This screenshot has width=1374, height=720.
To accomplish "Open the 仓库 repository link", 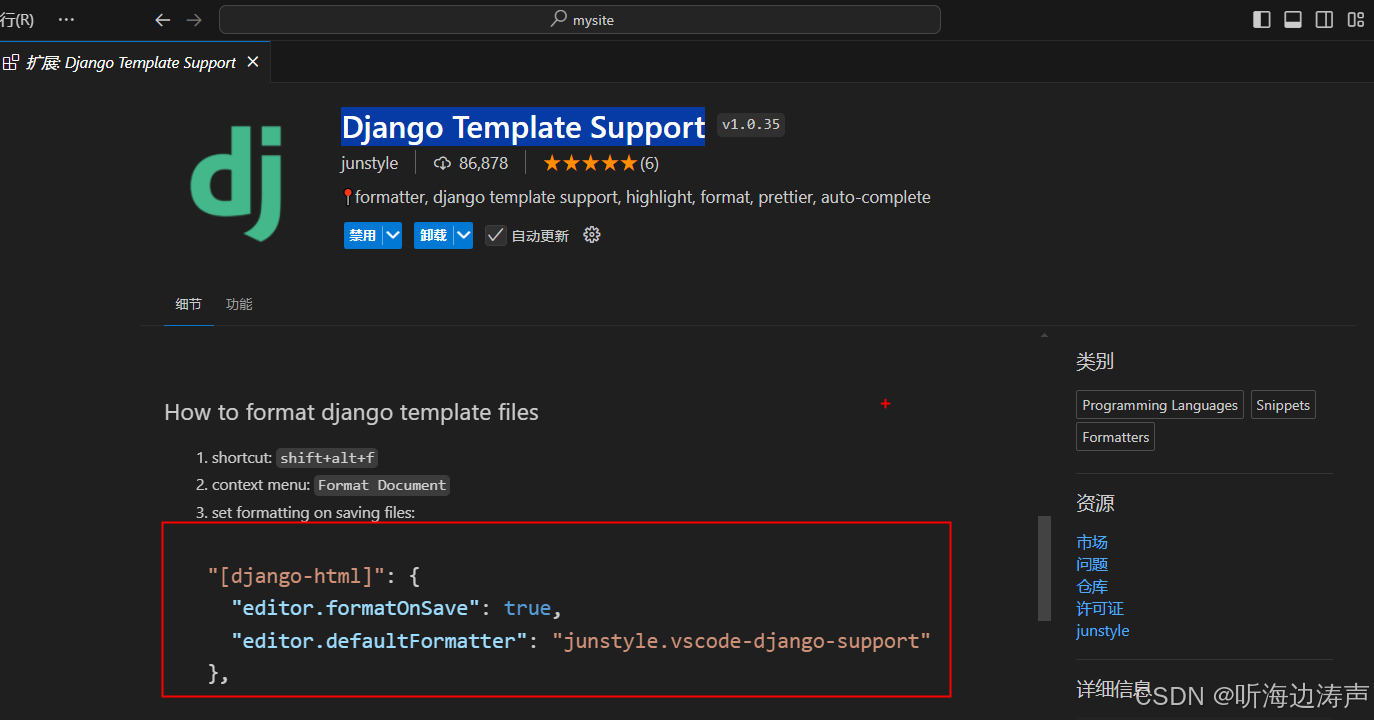I will 1092,586.
